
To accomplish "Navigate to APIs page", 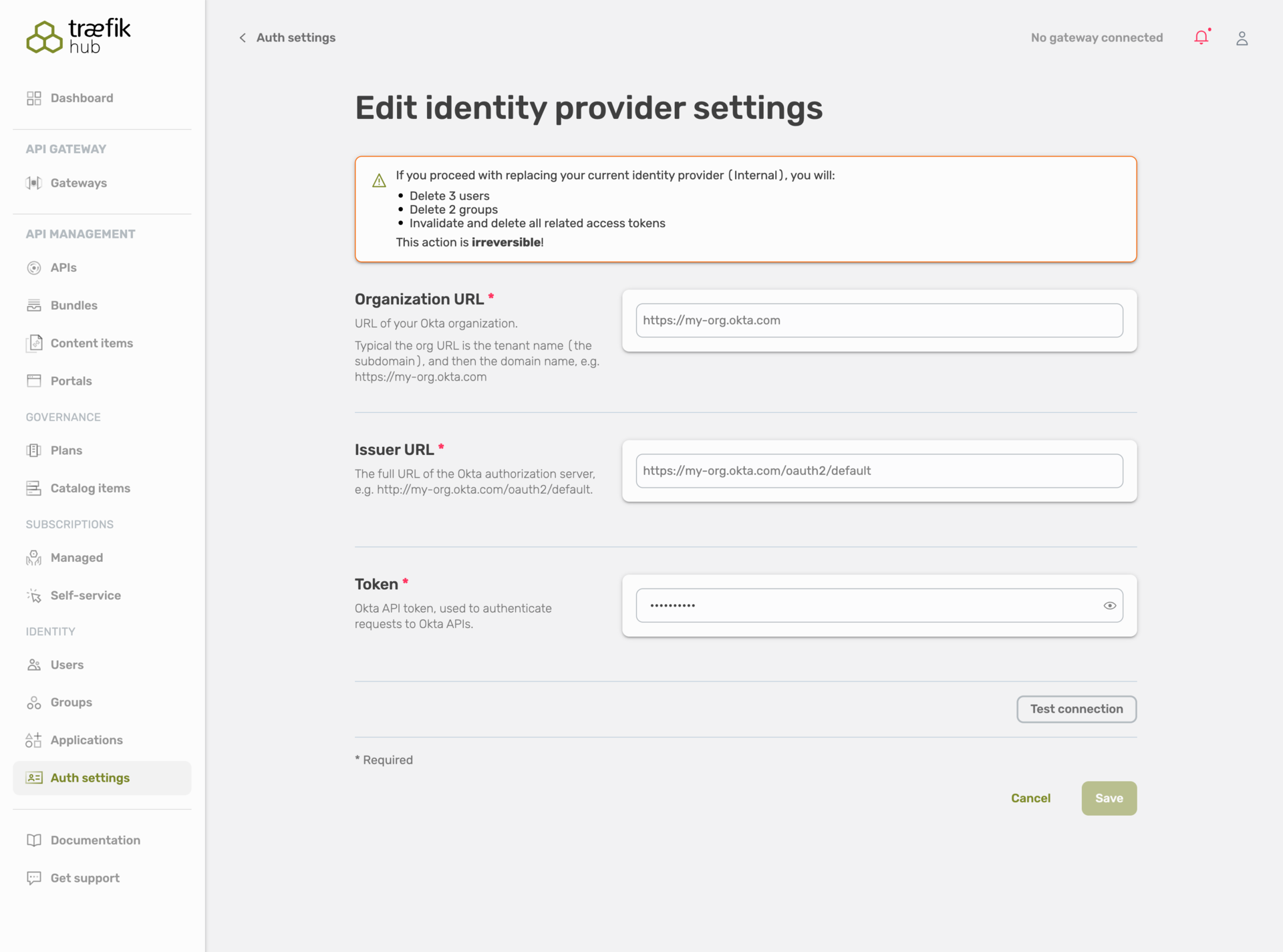I will pyautogui.click(x=102, y=268).
